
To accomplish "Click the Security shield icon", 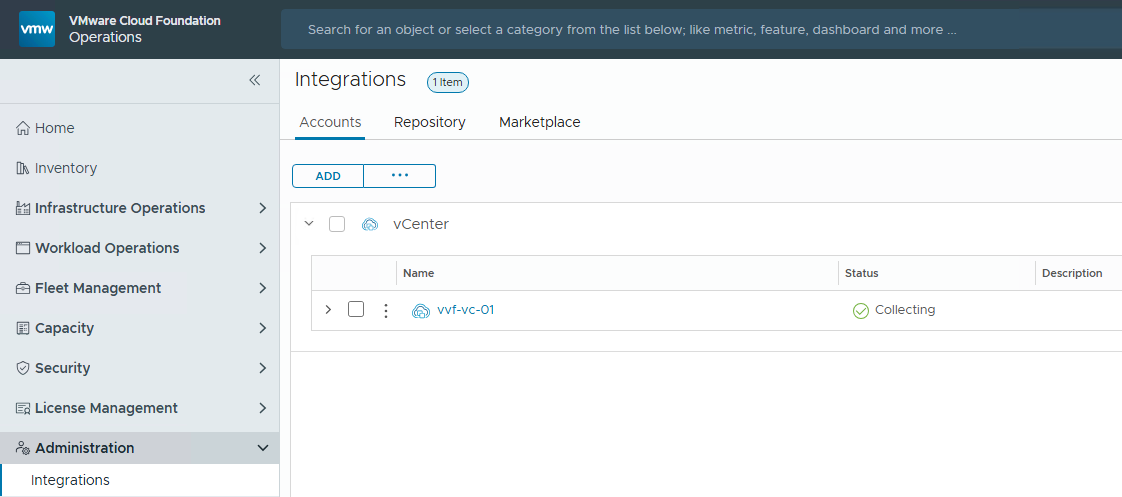I will 23,368.
